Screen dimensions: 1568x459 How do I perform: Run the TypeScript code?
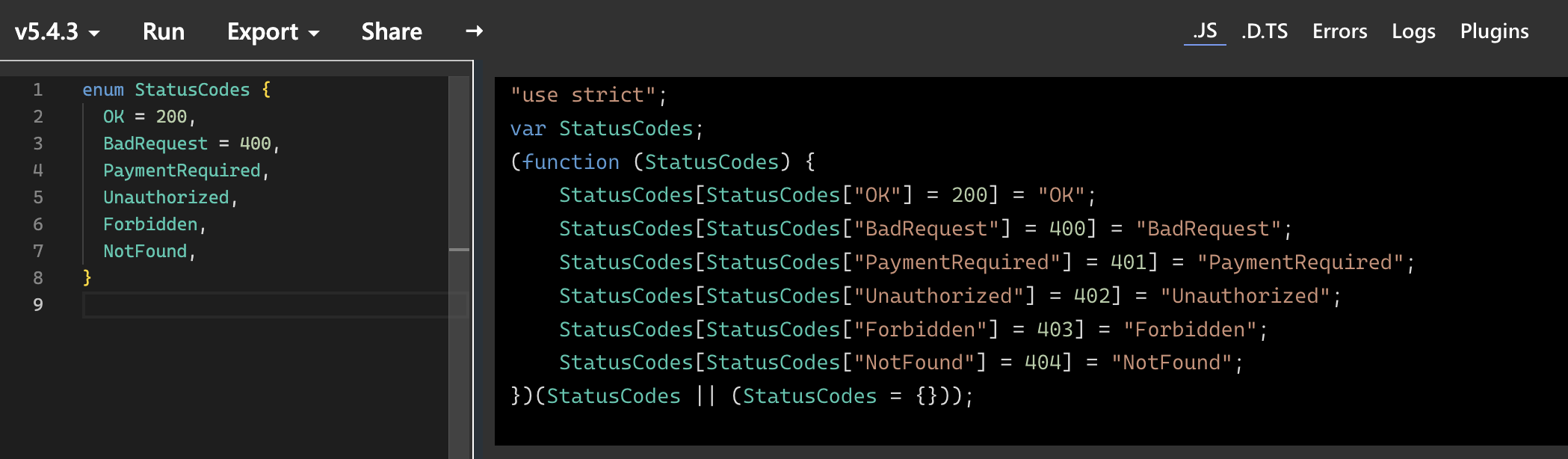coord(163,31)
